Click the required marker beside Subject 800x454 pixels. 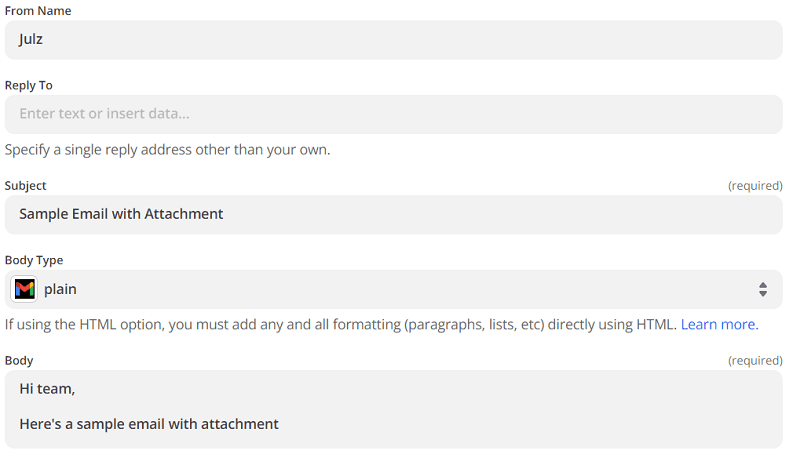click(754, 186)
